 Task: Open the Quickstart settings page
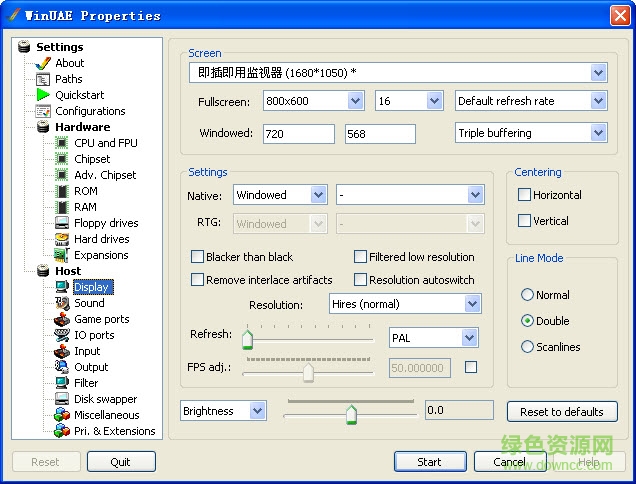(x=80, y=95)
